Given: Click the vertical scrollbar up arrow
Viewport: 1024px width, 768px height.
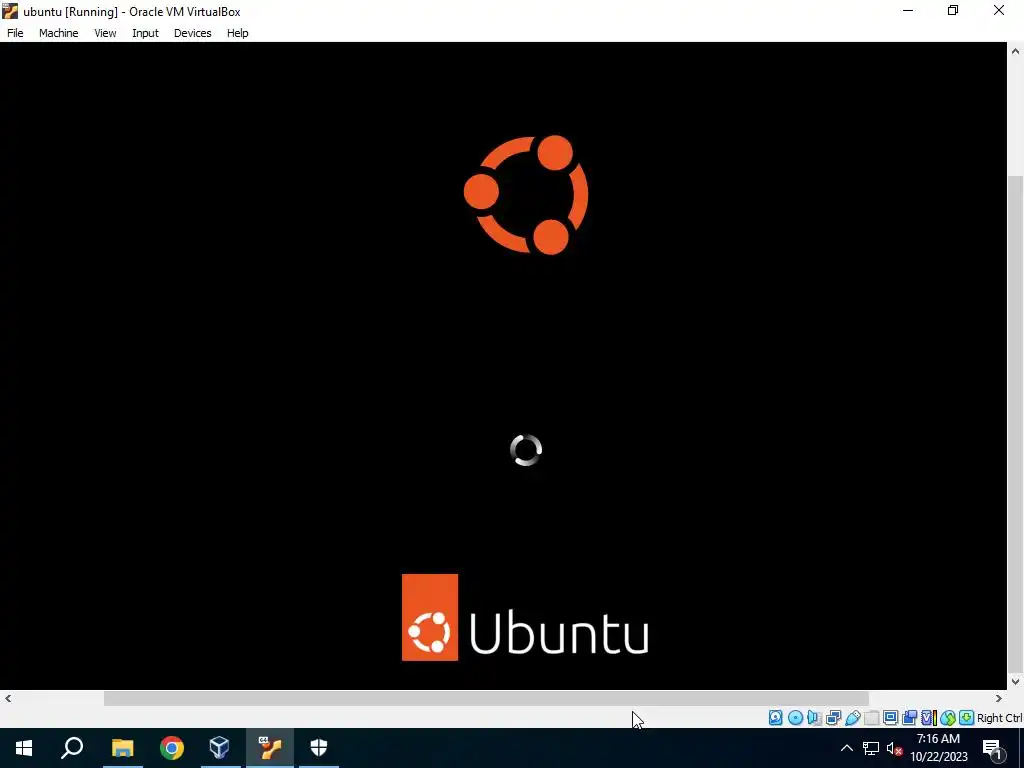Looking at the screenshot, I should (x=1016, y=51).
